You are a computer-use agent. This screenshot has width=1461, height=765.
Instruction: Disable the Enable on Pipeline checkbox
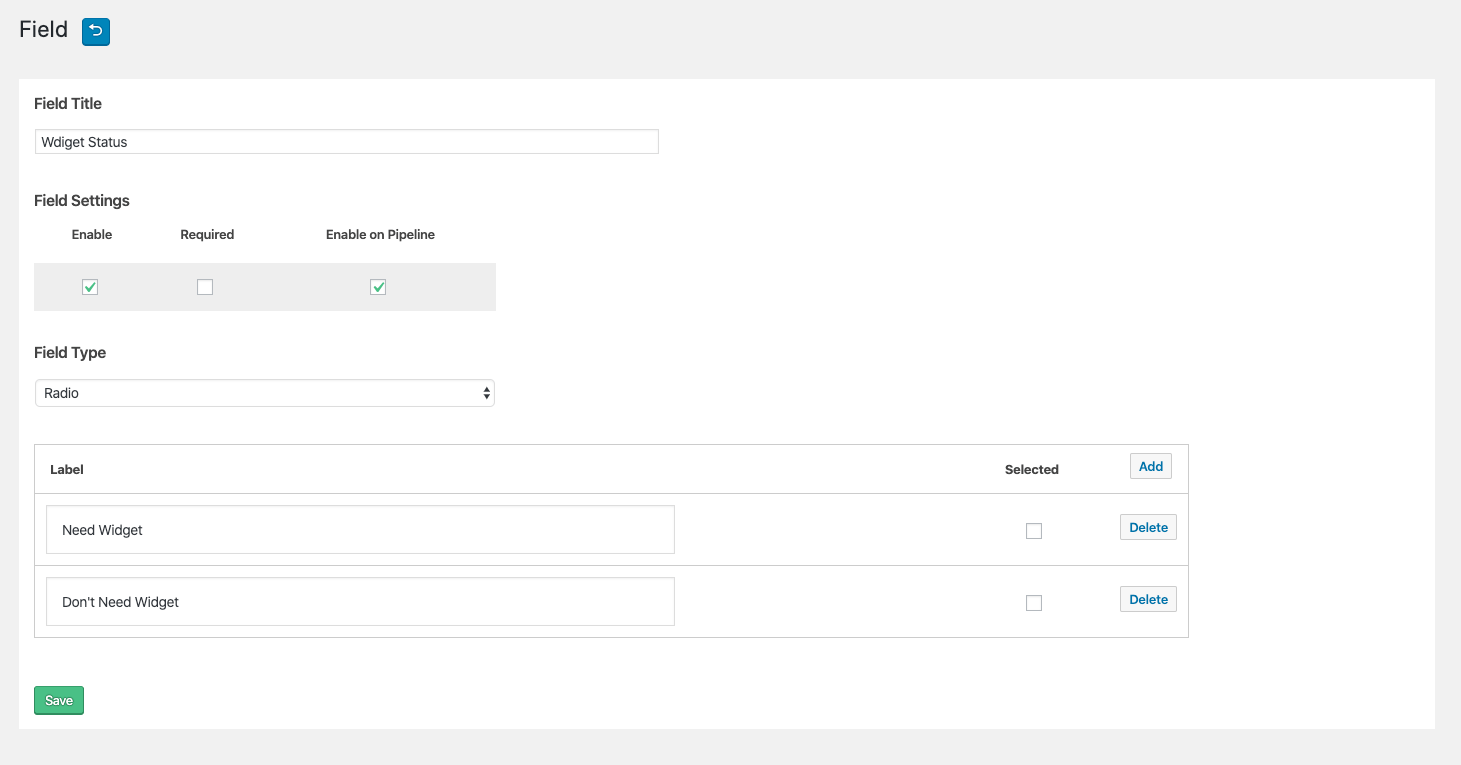378,287
